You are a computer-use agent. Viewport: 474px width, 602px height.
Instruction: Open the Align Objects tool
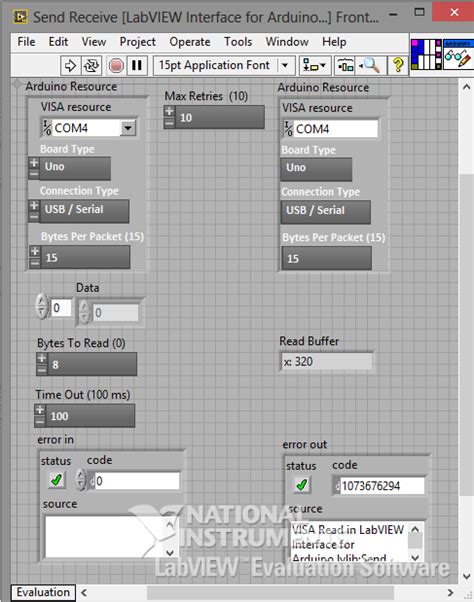(x=314, y=66)
